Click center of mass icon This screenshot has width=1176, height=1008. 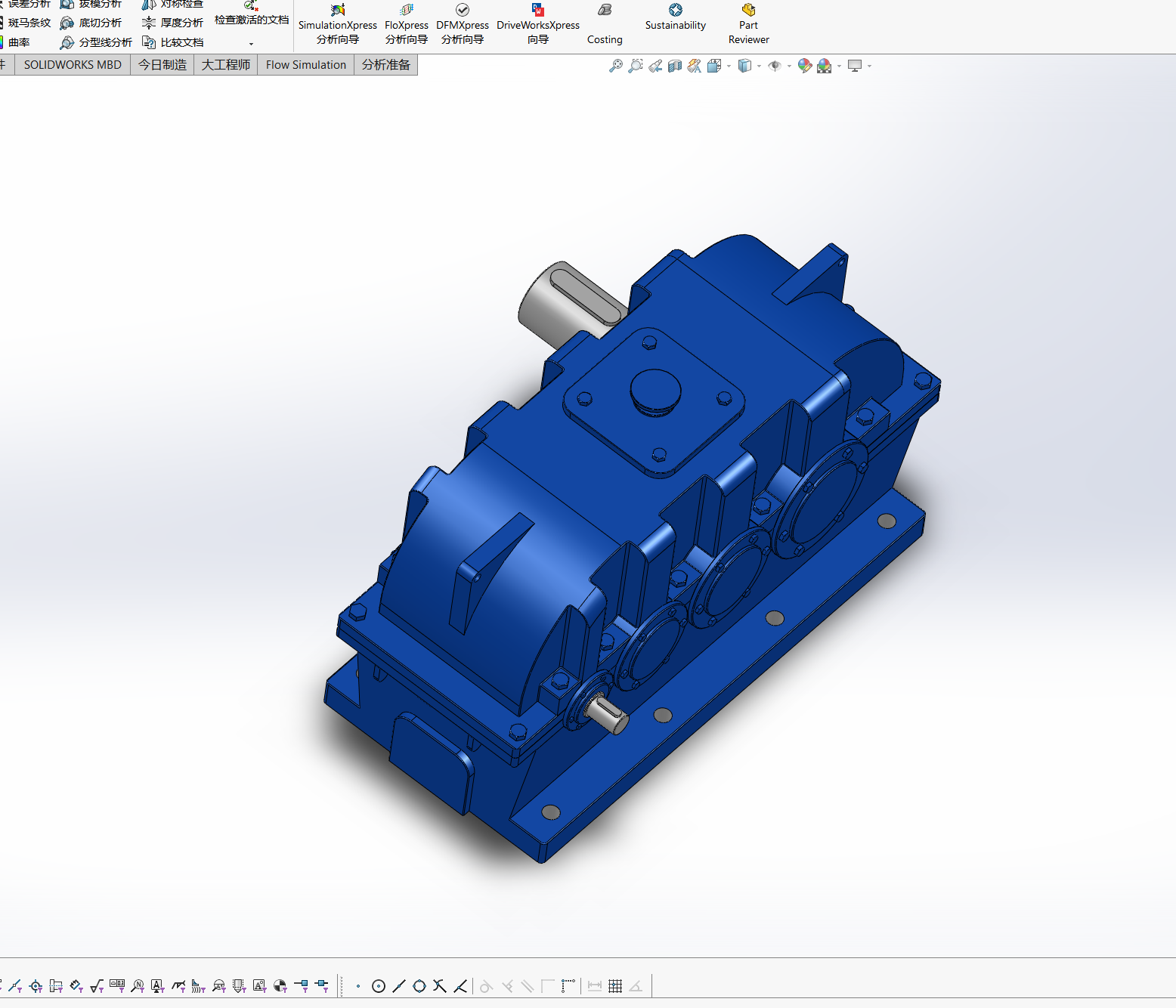coord(280,986)
